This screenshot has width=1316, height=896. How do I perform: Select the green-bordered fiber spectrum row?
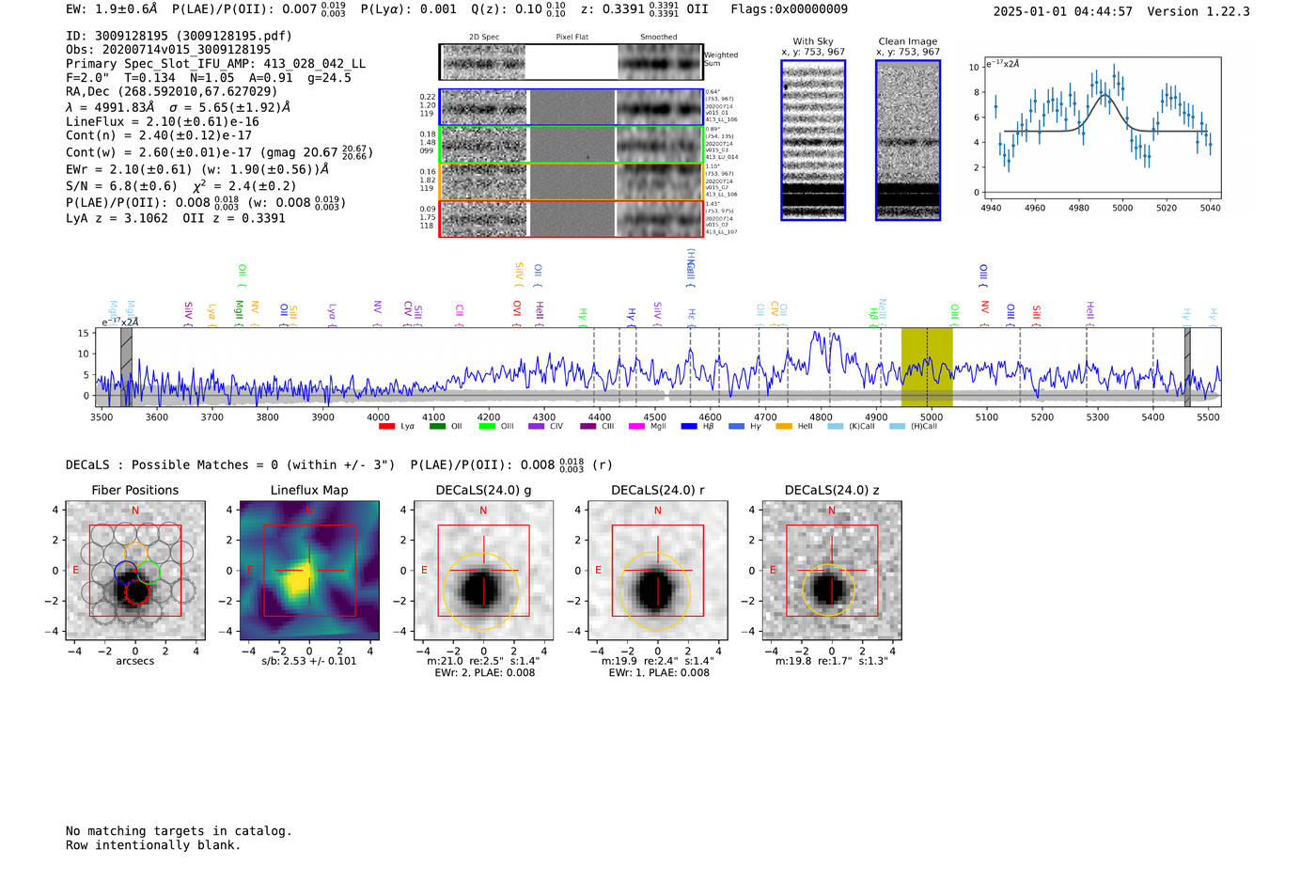[572, 145]
